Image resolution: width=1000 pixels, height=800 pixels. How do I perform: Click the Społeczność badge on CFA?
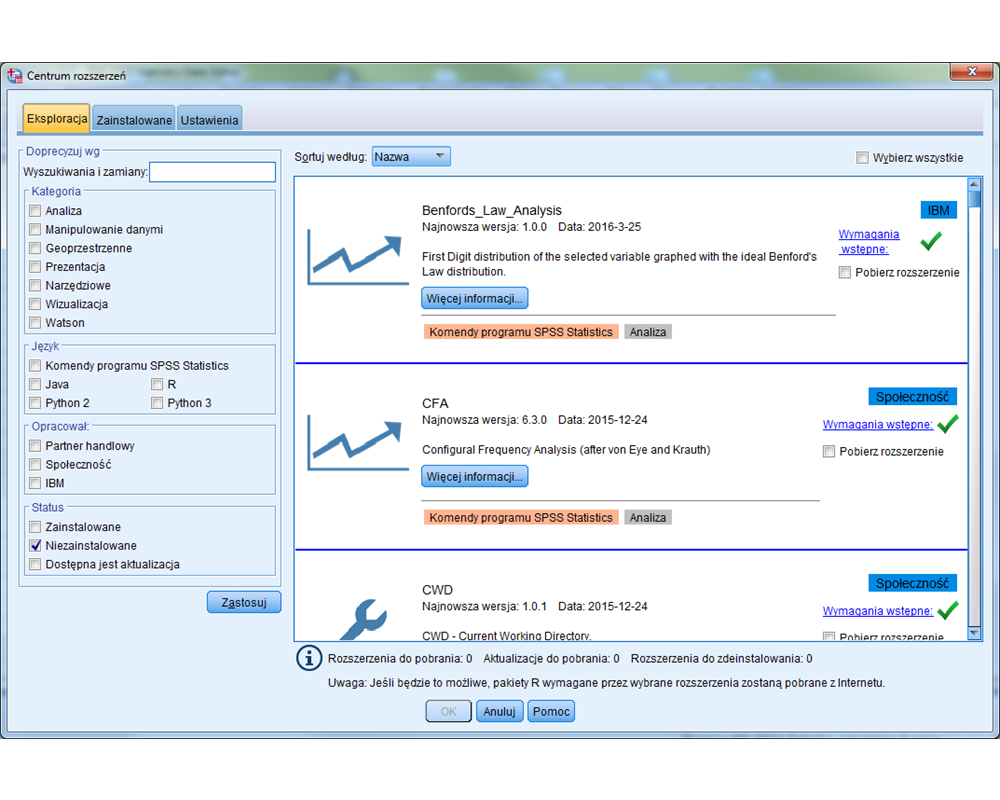(912, 396)
